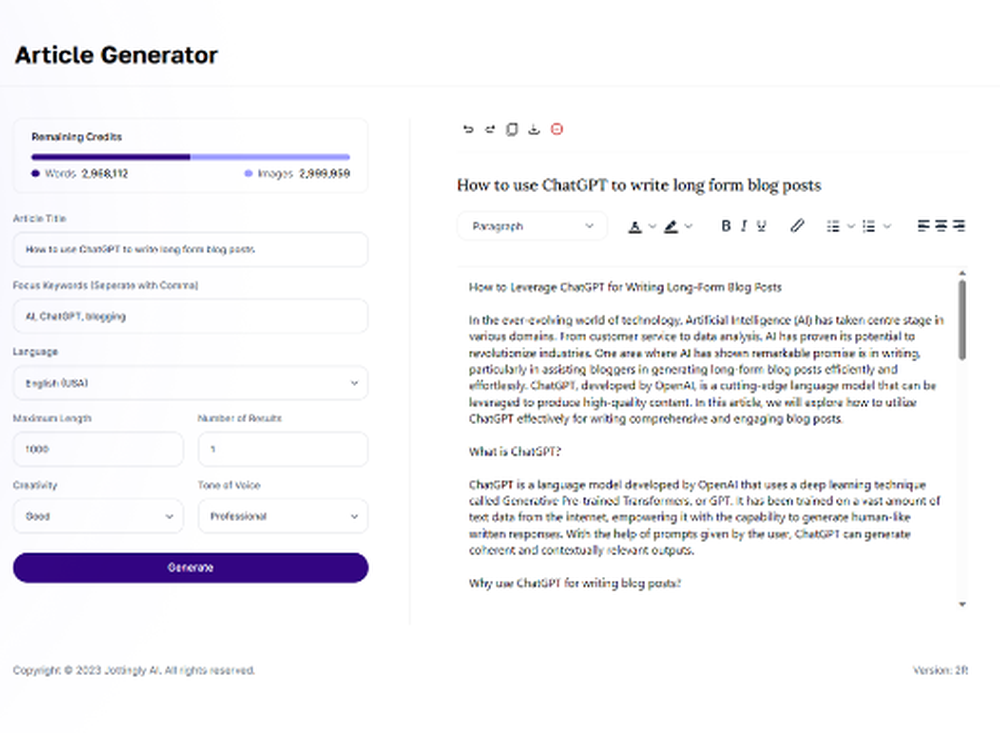Click the redo arrow icon

click(x=490, y=129)
